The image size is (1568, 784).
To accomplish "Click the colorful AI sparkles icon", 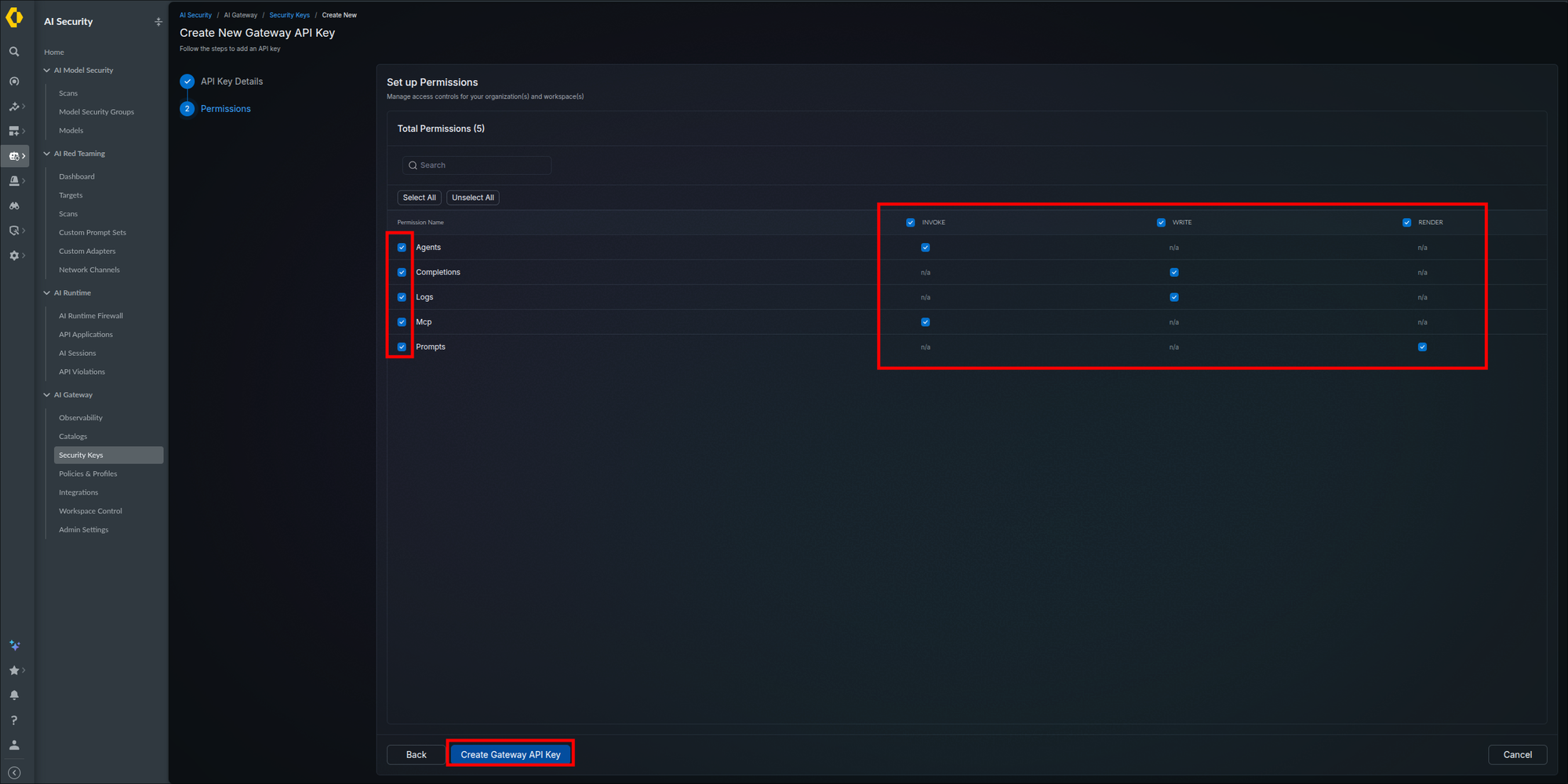I will point(14,645).
